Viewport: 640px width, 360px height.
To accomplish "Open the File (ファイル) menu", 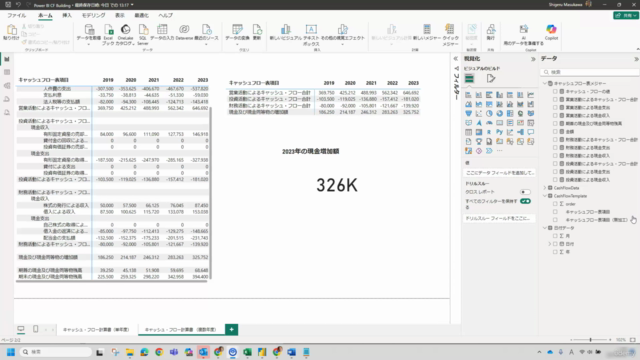I will [x=17, y=16].
